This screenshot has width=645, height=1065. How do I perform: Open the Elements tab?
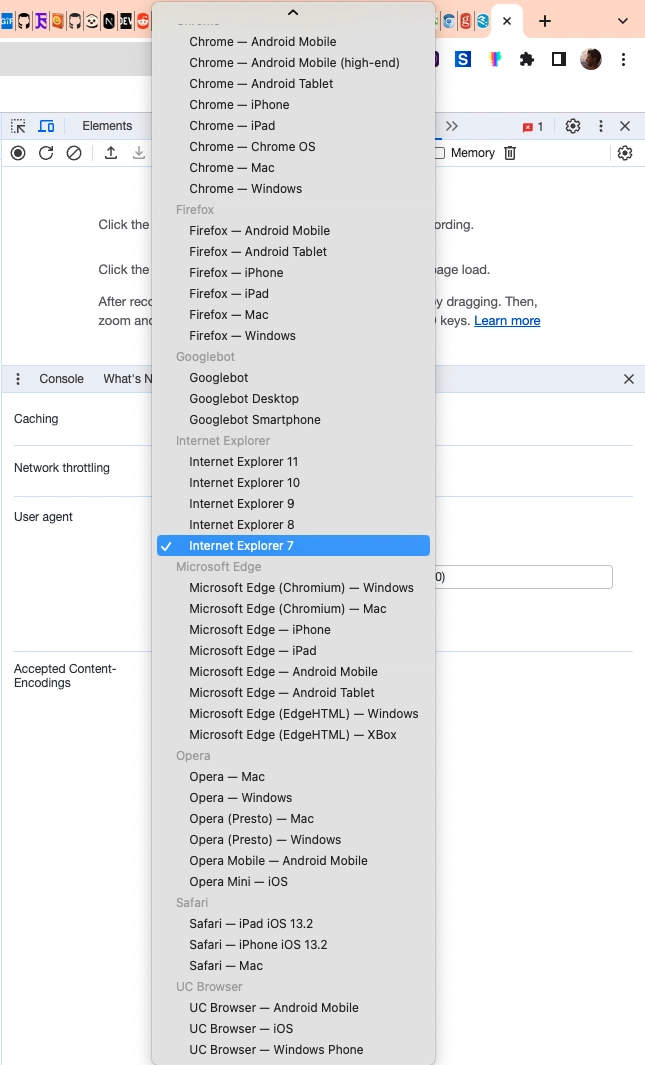pos(107,126)
